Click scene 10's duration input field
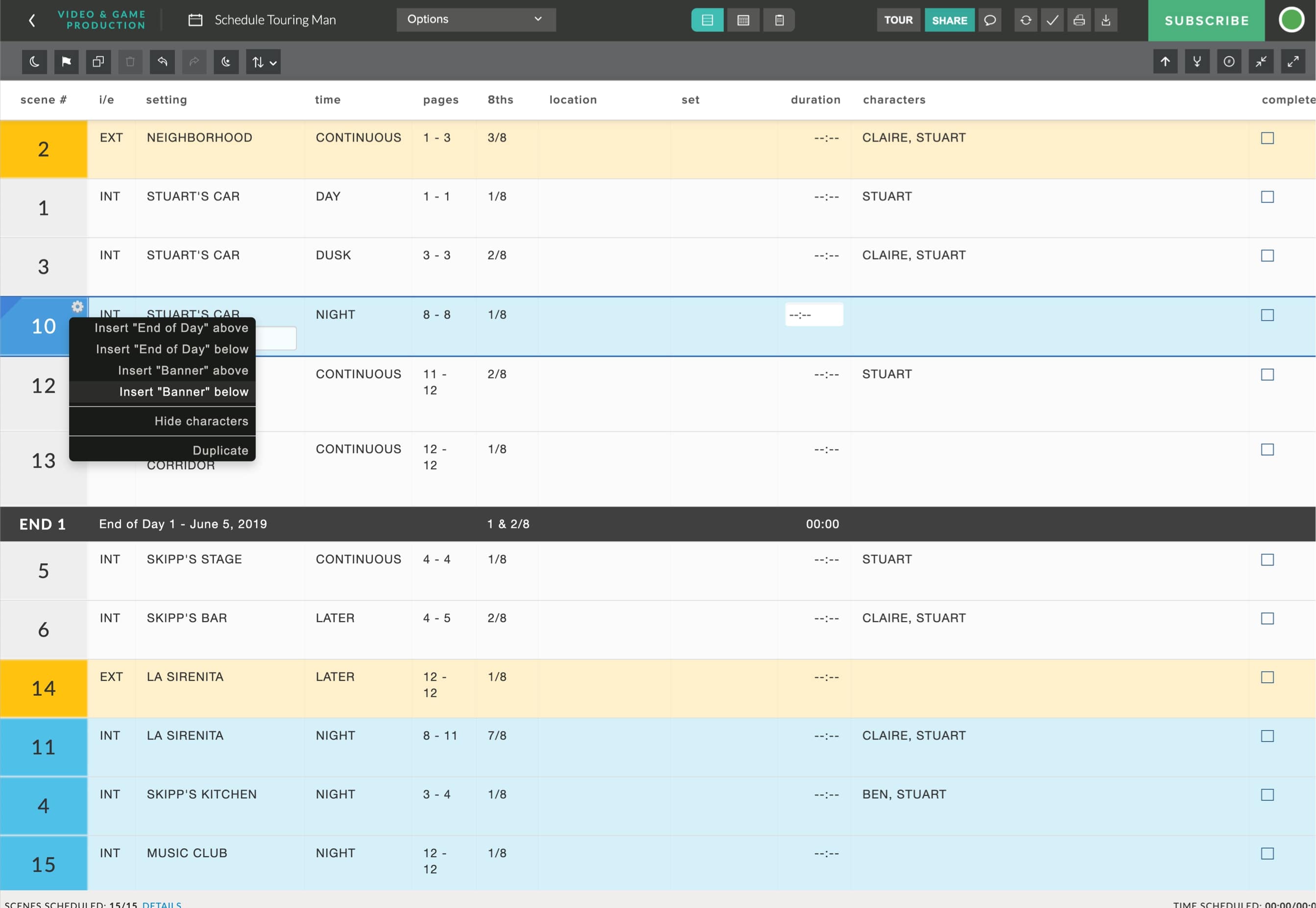 click(x=814, y=314)
